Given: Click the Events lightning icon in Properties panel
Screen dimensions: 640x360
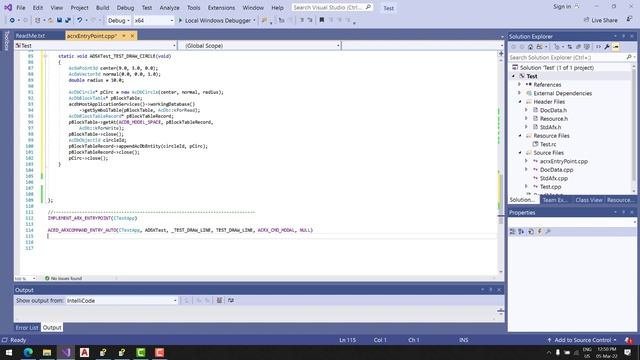Looking at the screenshot, I should [x=540, y=231].
